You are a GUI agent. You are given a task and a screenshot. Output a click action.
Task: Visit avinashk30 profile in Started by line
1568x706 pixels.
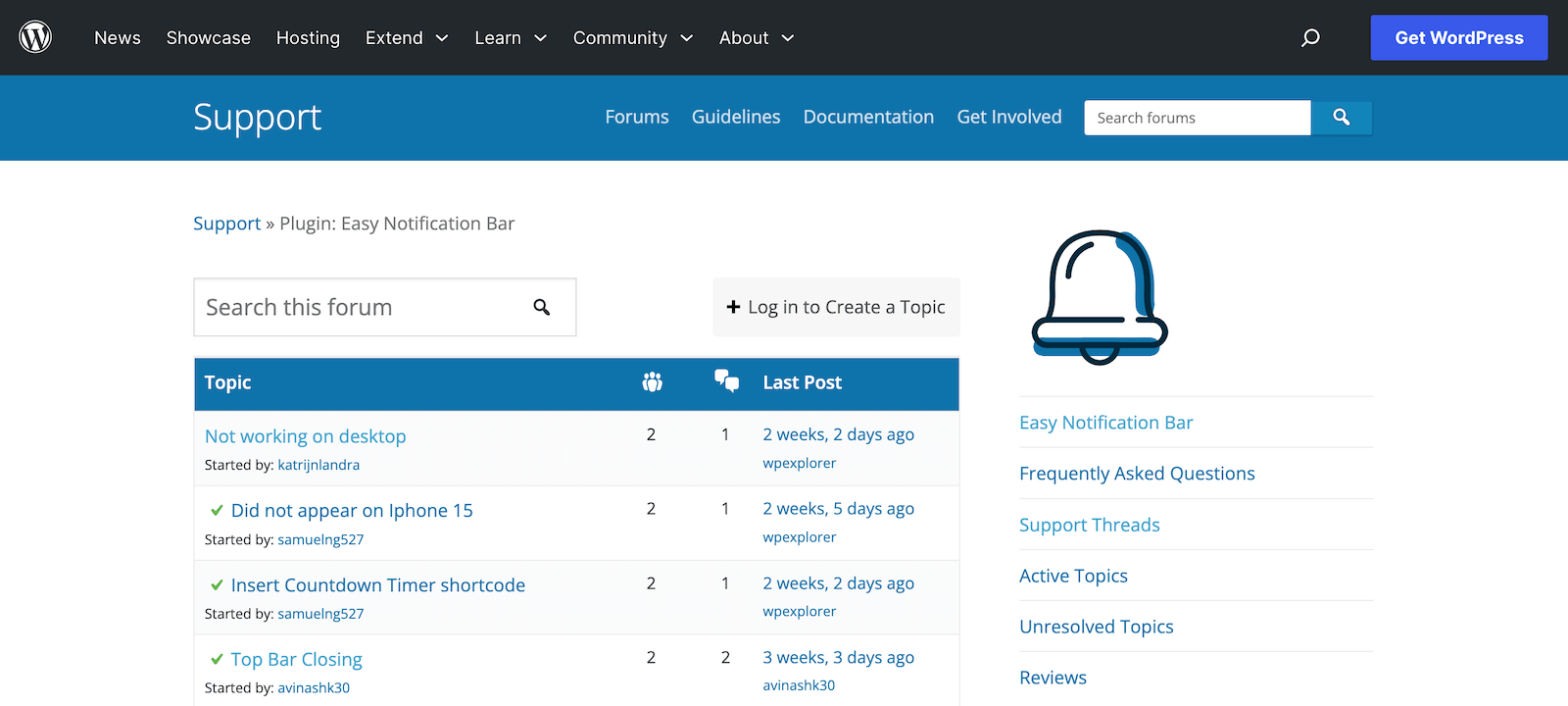click(x=314, y=688)
